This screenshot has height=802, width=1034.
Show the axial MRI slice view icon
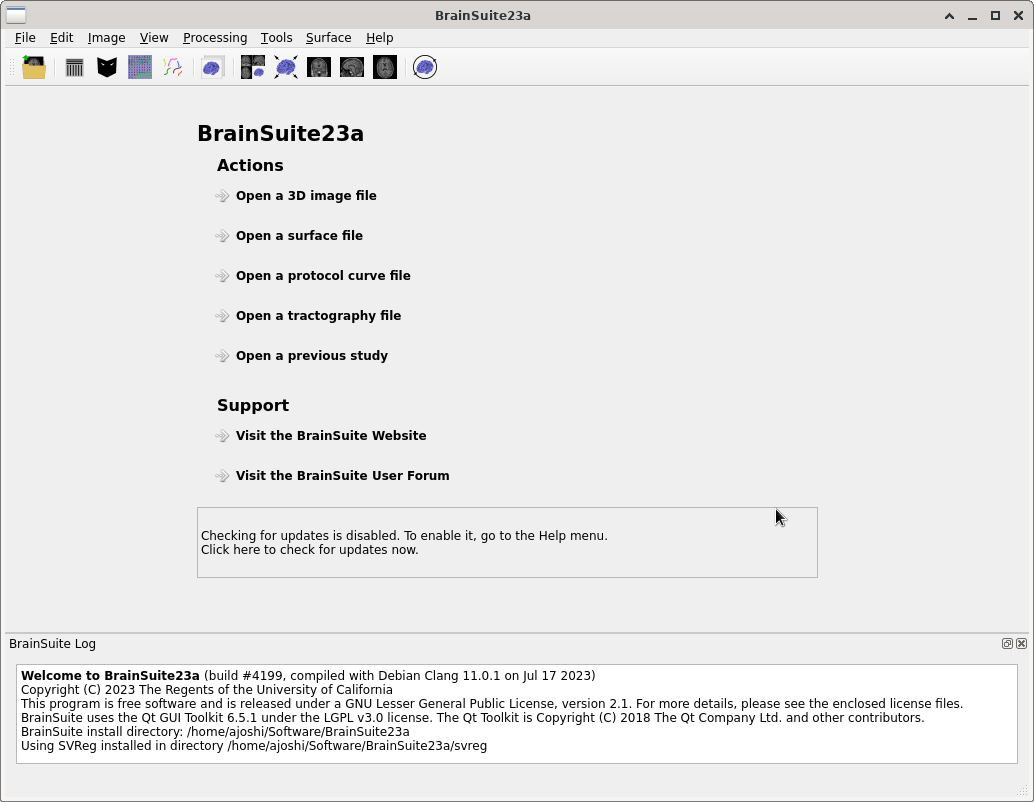[x=385, y=67]
